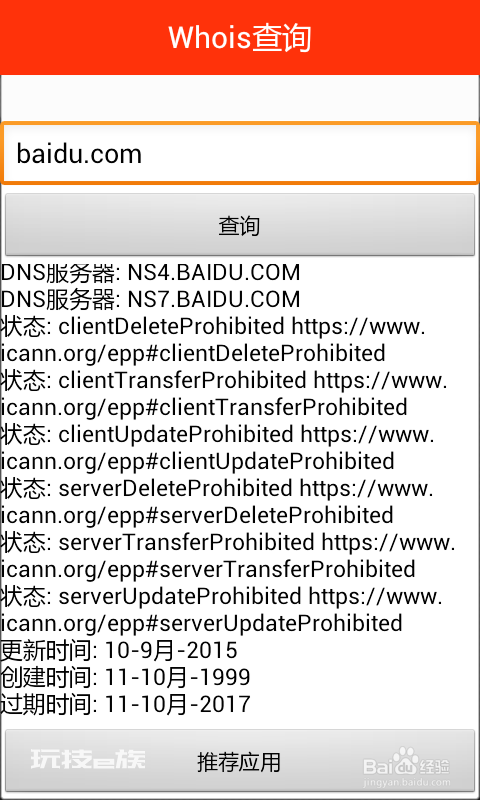
Task: Select the 状态: serverUpdateProhibited status text
Action: (151, 596)
